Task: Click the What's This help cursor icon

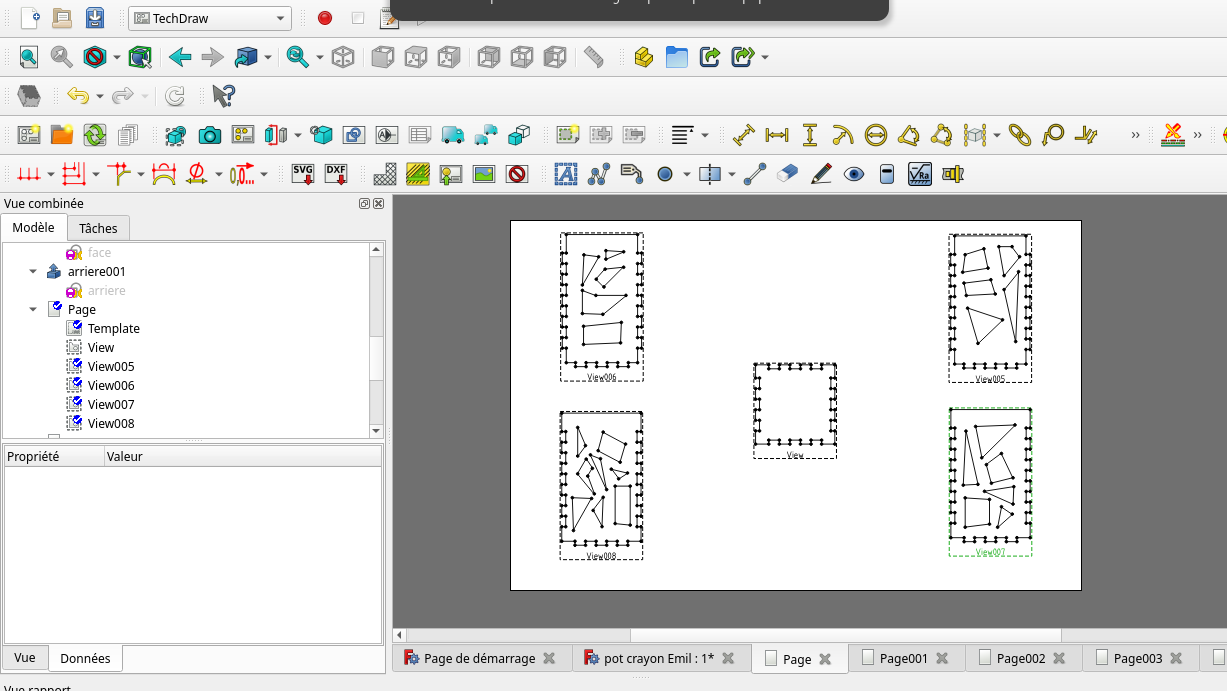Action: coord(224,96)
